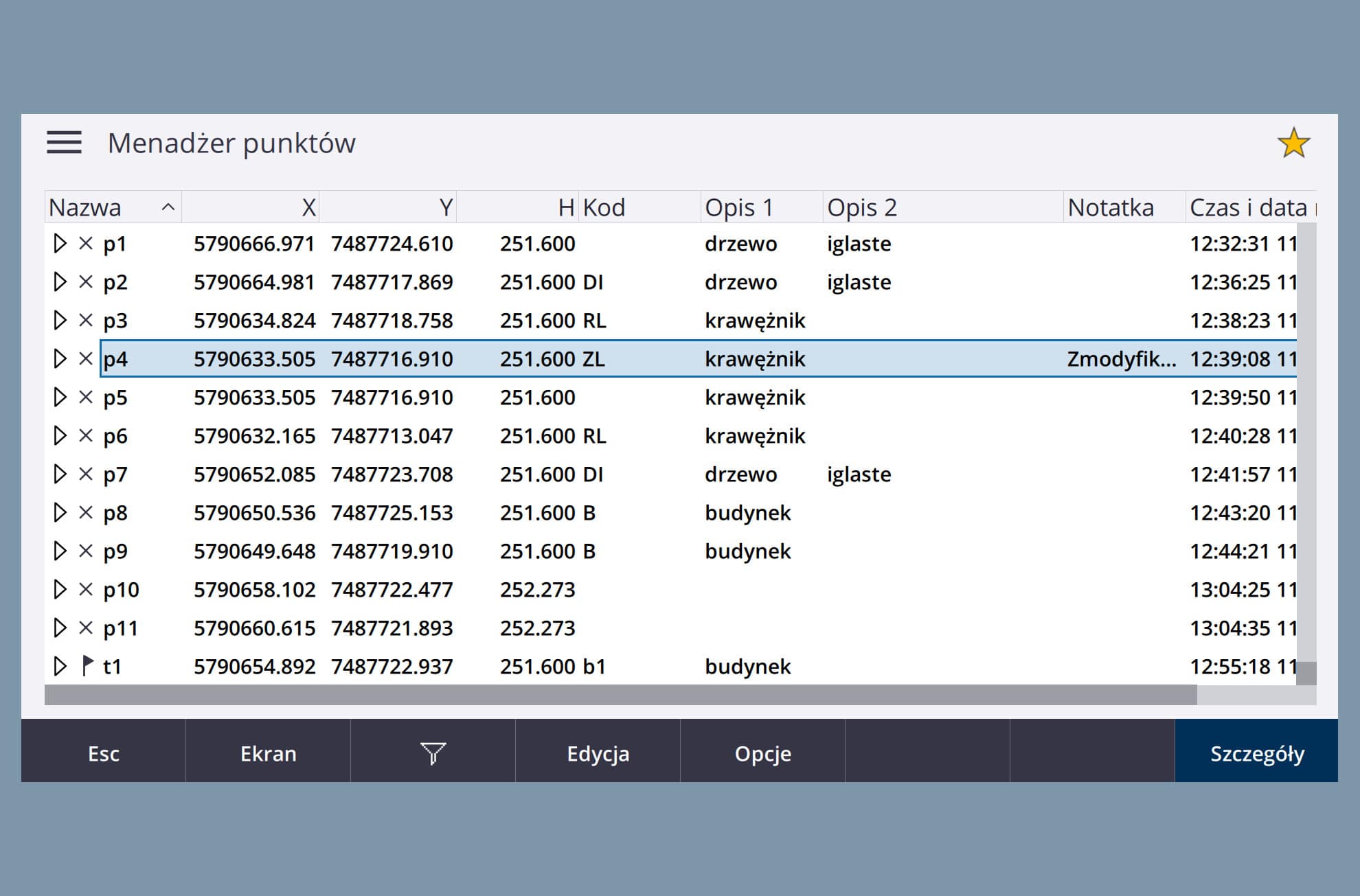Expand point p8 disclosure triangle
This screenshot has height=896, width=1360.
click(60, 513)
